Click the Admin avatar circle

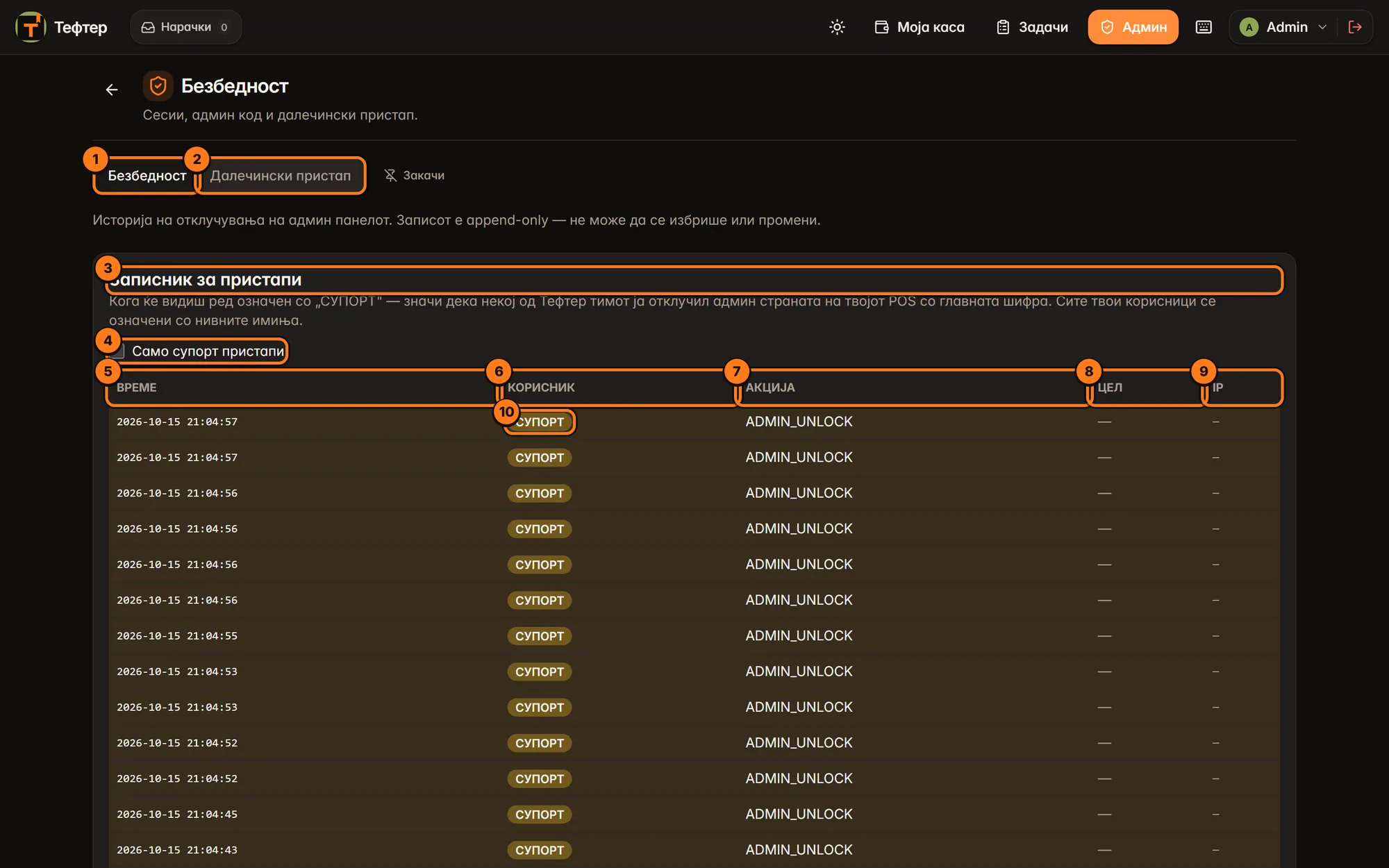click(x=1249, y=27)
